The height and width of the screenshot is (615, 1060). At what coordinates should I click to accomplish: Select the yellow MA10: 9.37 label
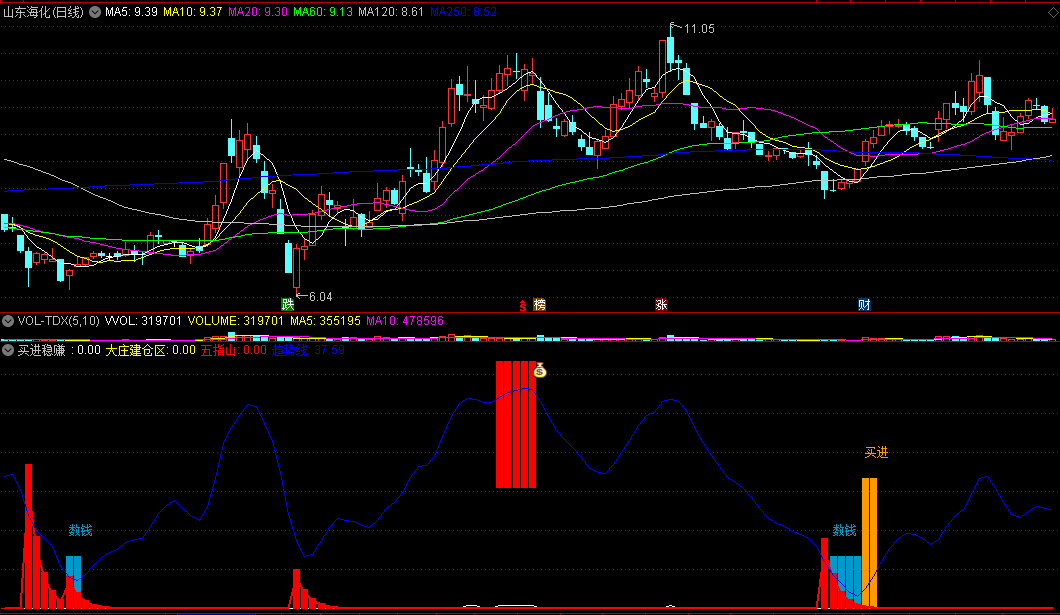click(193, 12)
